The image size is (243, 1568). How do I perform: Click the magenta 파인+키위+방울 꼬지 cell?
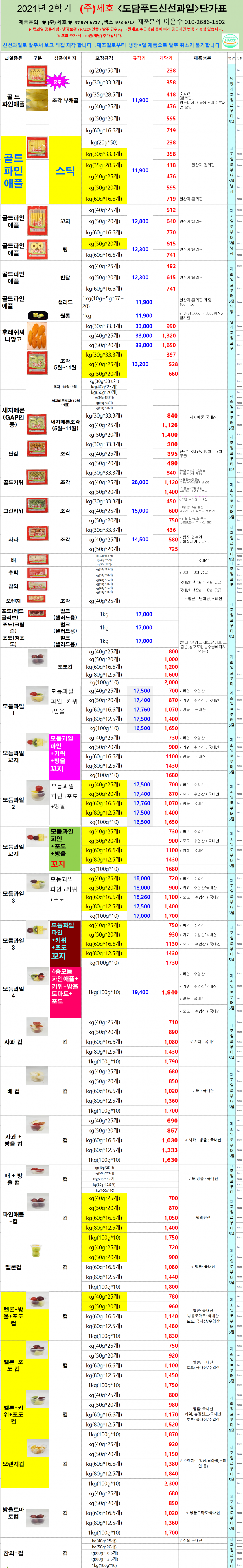tap(65, 757)
